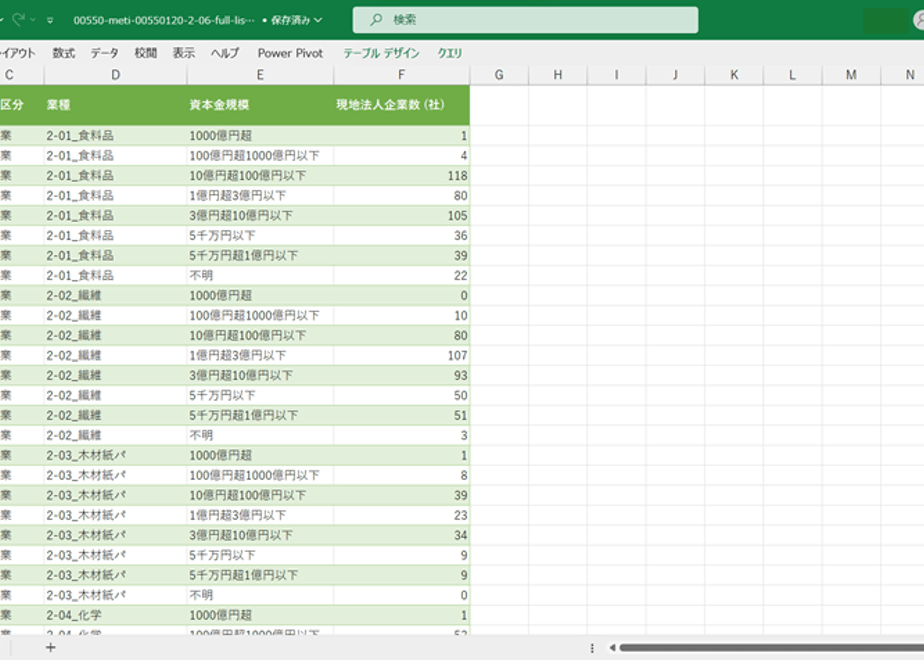Screen dimensions: 924x660
Task: Open the データ ribbon tab
Action: point(104,53)
